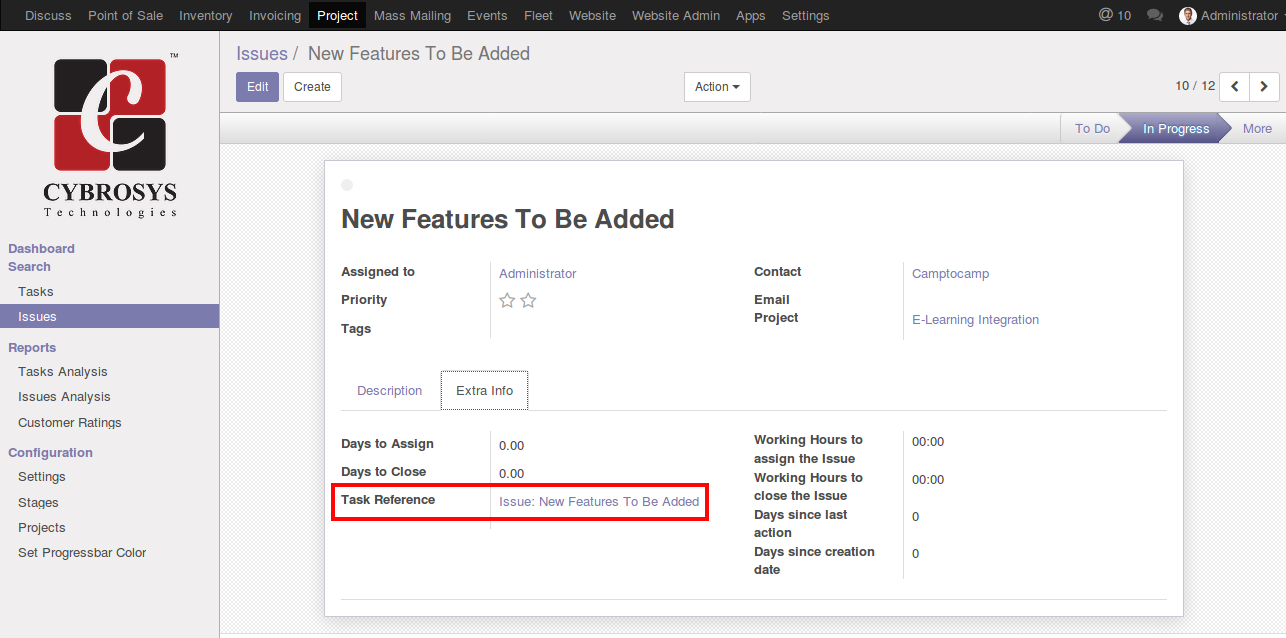Screen dimensions: 1286x638
Task: Open the E-Learning Integration project link
Action: tap(975, 320)
